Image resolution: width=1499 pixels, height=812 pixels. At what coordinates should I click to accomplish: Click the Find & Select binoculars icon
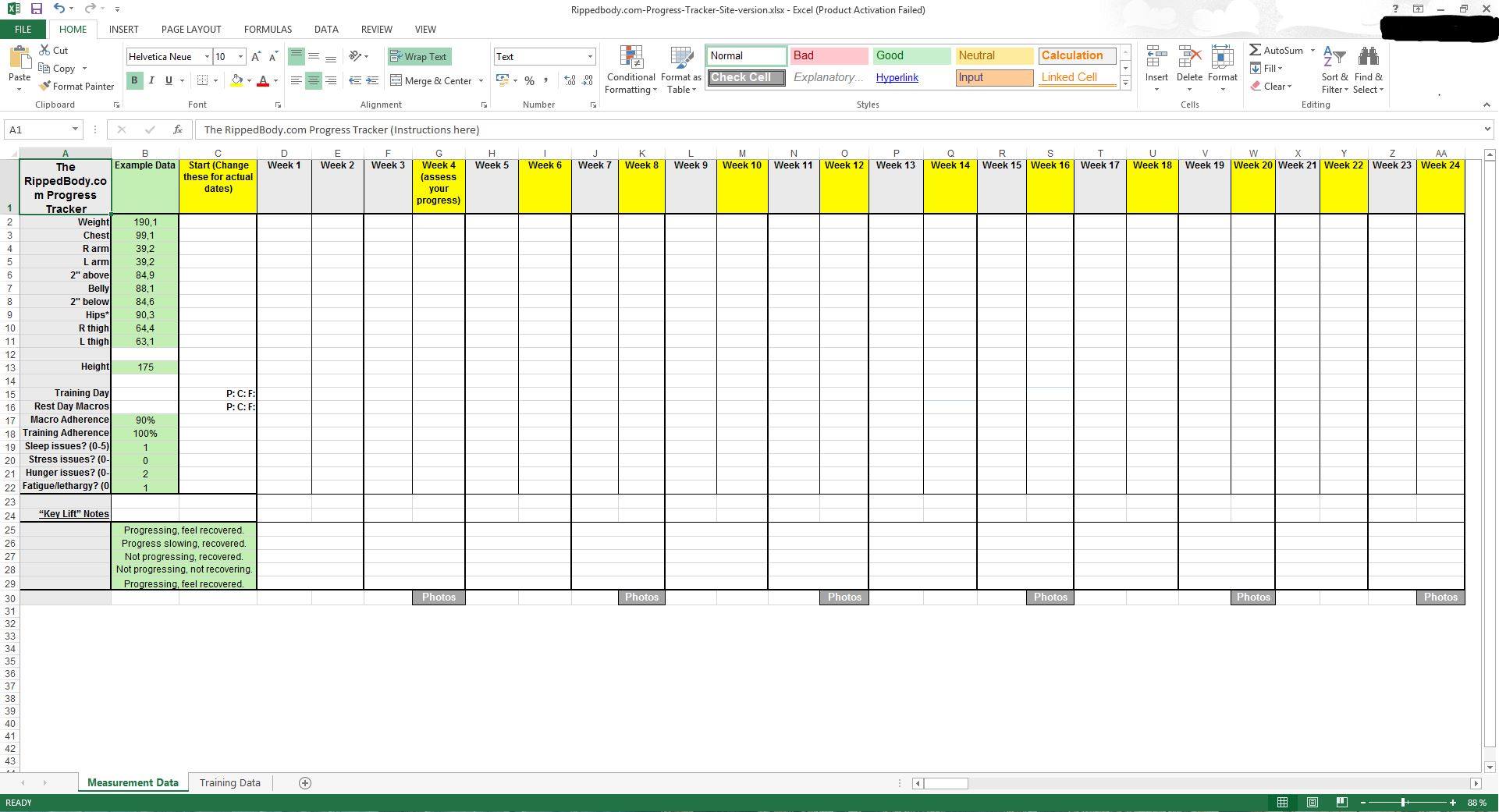[1369, 55]
